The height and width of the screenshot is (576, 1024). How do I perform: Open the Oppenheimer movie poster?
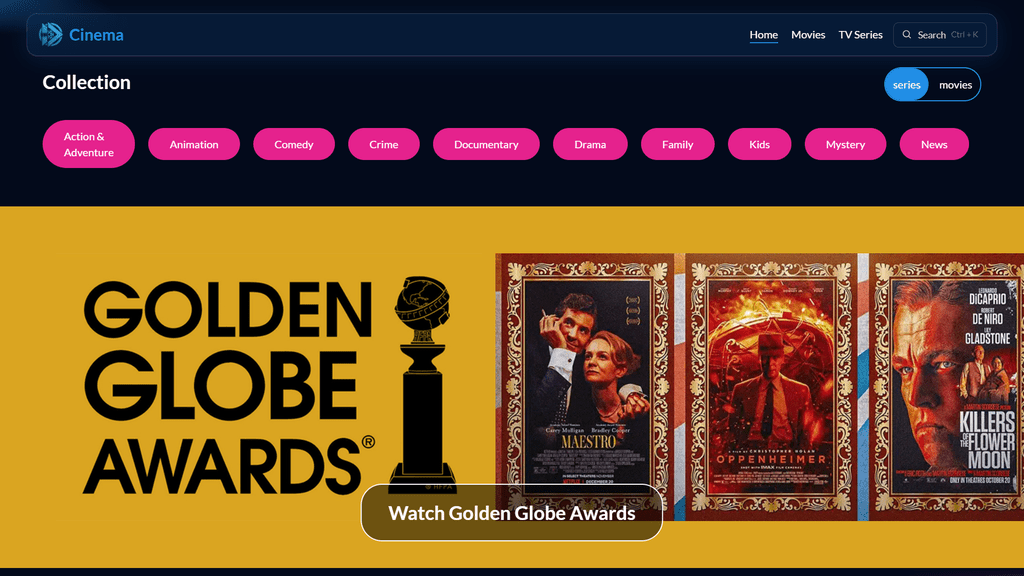pos(771,385)
